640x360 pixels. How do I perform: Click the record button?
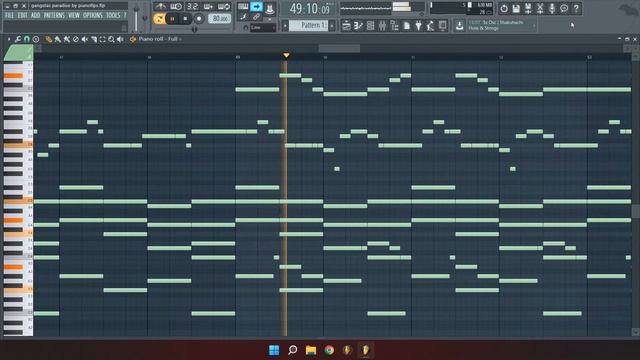pos(199,19)
